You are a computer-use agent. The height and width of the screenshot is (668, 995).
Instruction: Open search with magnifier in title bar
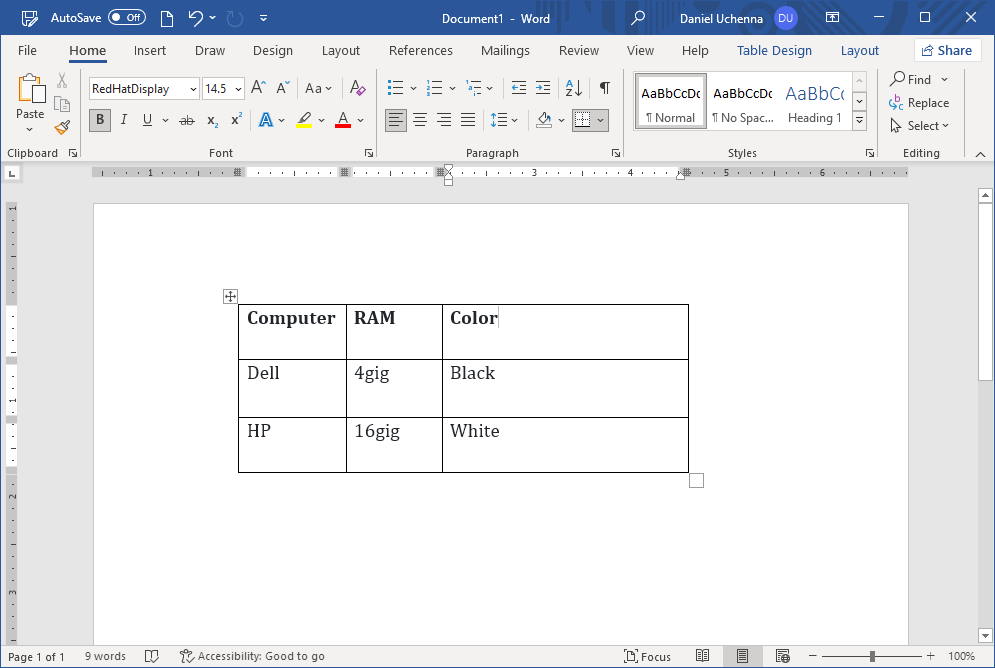pos(638,18)
